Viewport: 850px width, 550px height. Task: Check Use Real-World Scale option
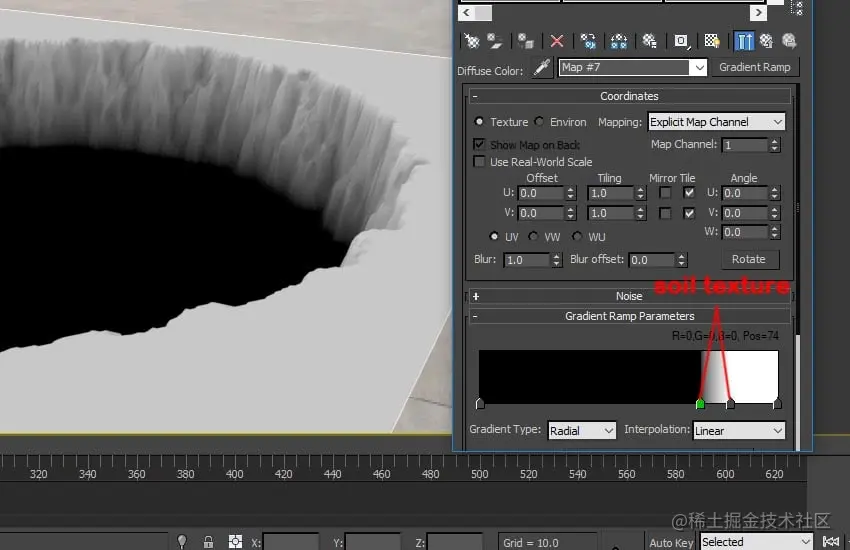click(x=480, y=162)
